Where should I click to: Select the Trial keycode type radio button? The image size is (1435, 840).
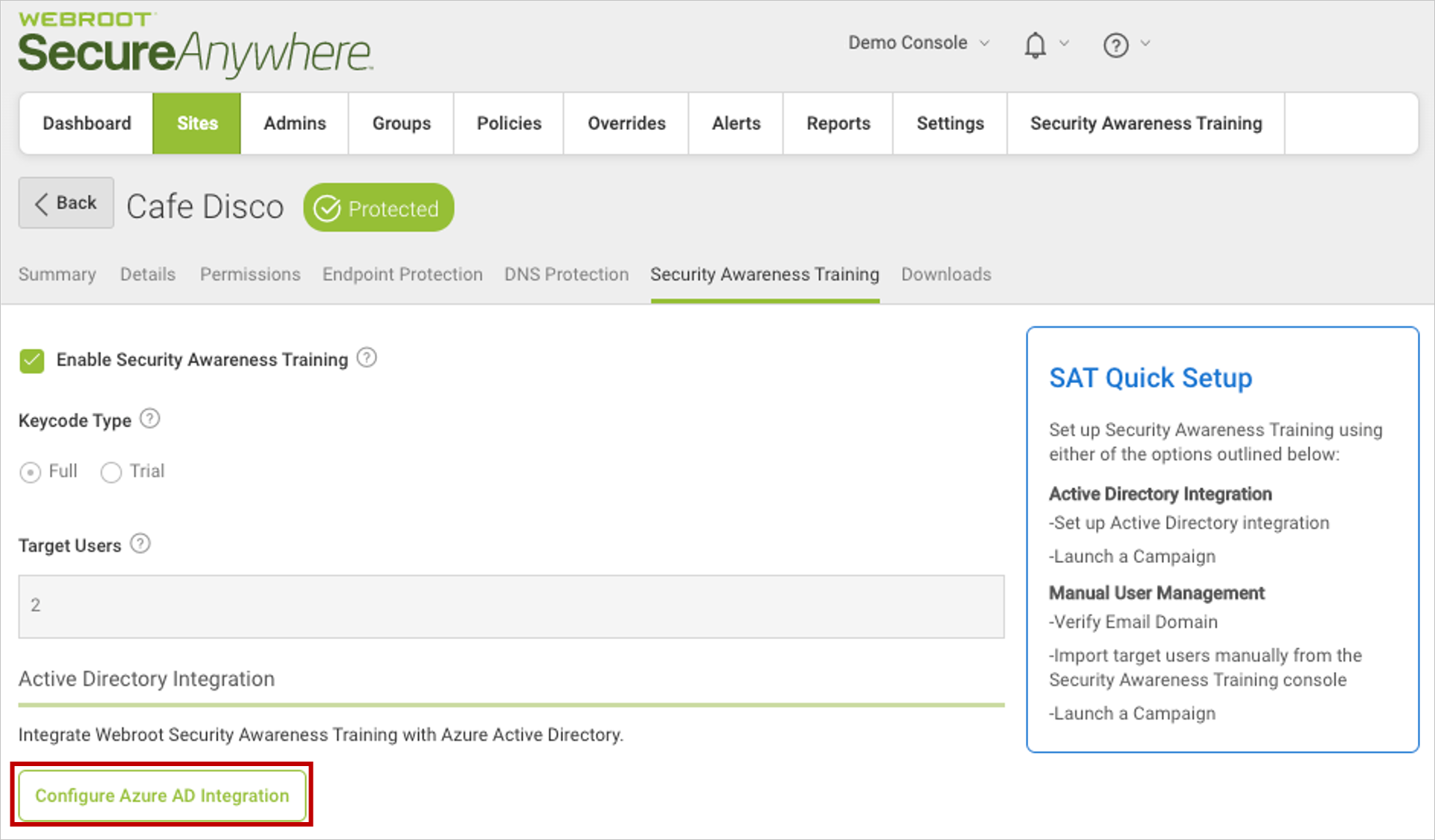[111, 470]
